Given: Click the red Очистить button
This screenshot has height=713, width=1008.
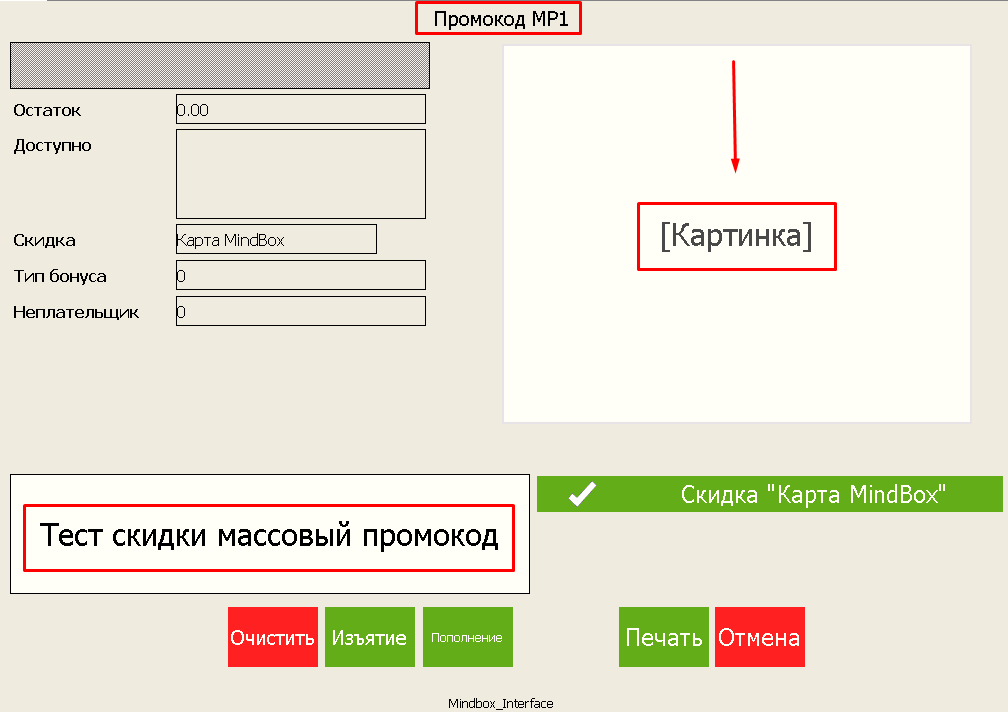Looking at the screenshot, I should pos(273,637).
